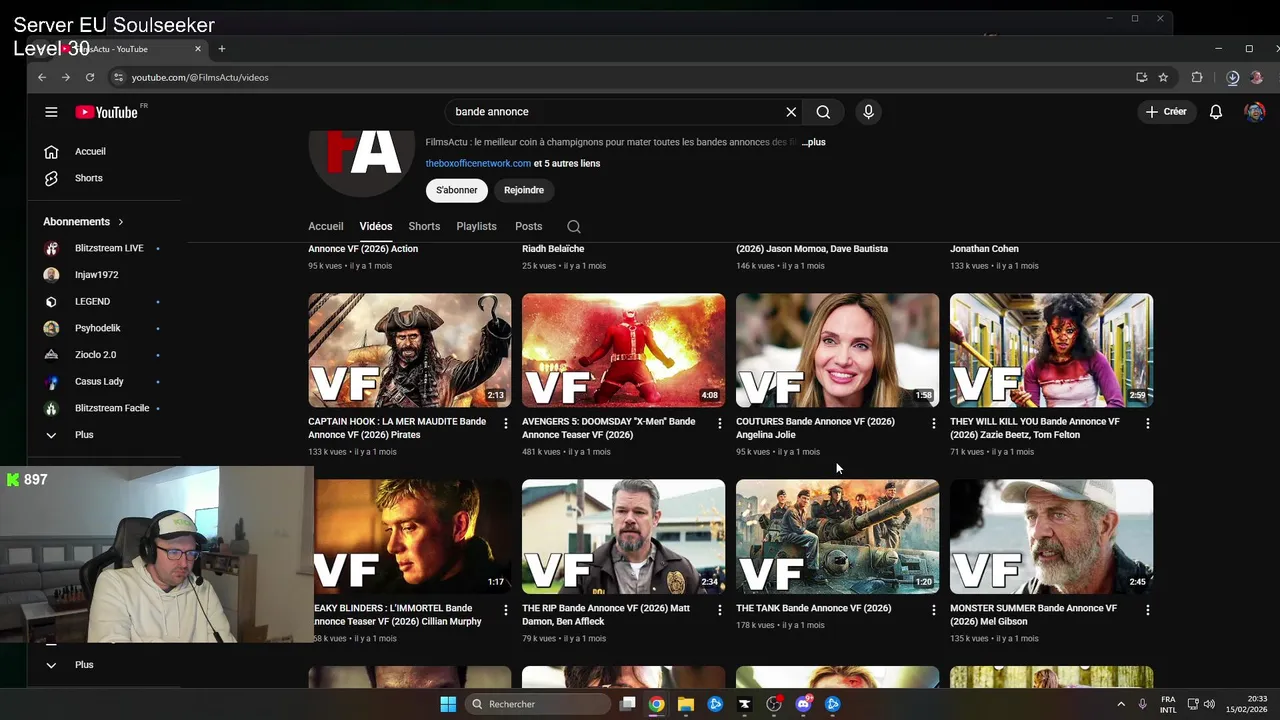Click the Rejoindre button
Viewport: 1280px width, 720px height.
pyautogui.click(x=524, y=190)
